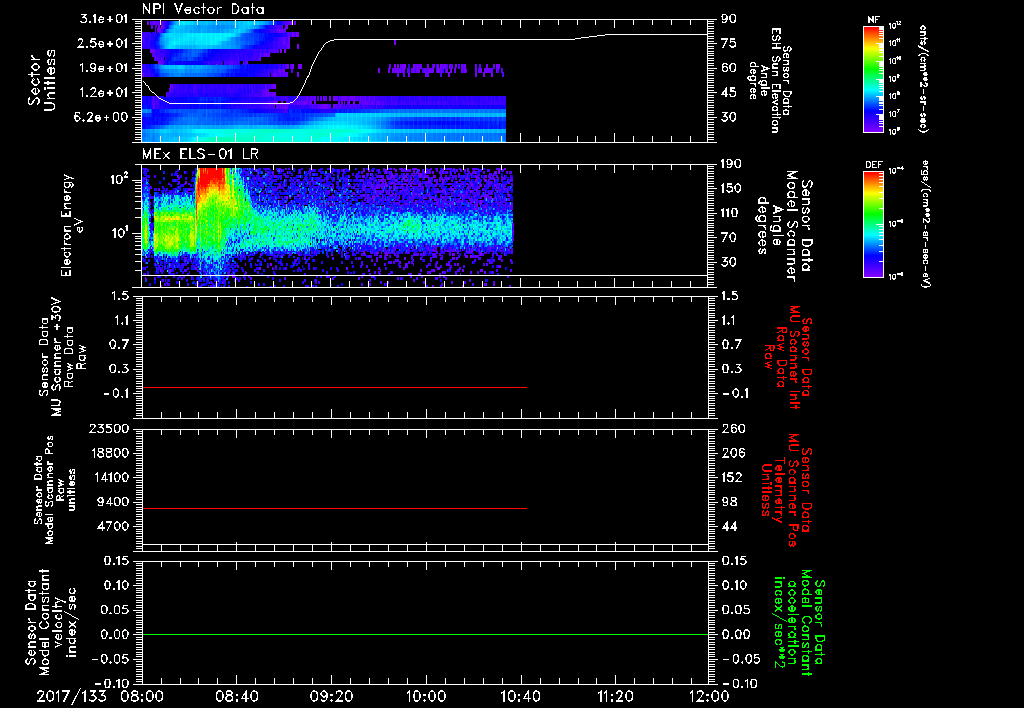Click the 08:40 time axis label
Screen dimensions: 1024x708
pyautogui.click(x=236, y=696)
